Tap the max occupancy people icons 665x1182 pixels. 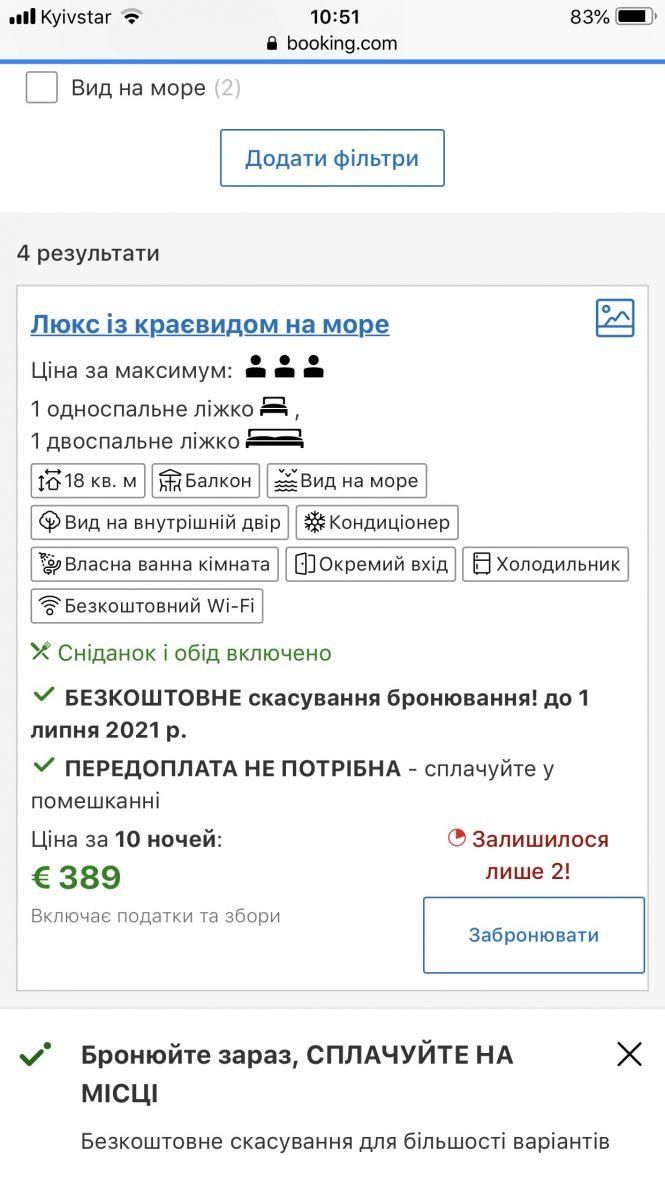point(285,368)
